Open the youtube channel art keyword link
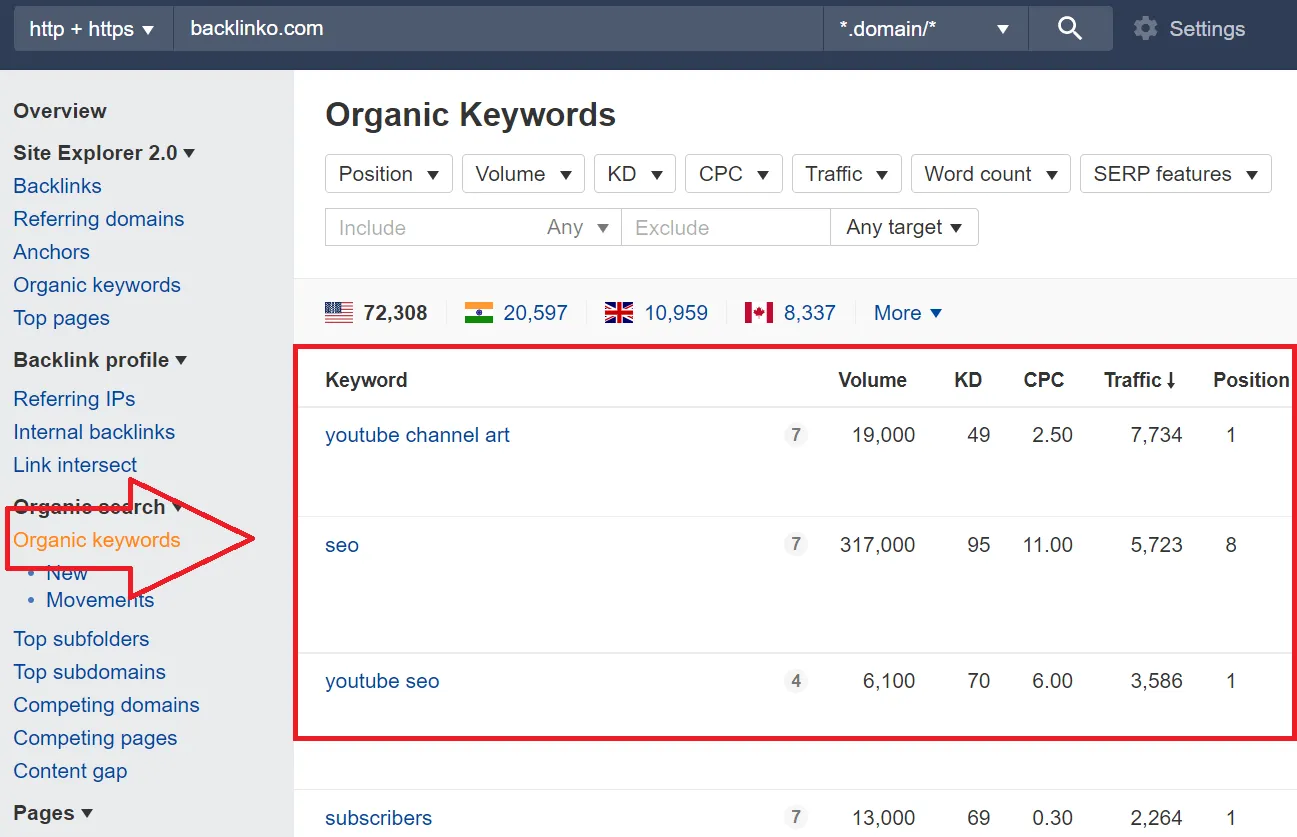This screenshot has width=1297, height=837. 417,435
